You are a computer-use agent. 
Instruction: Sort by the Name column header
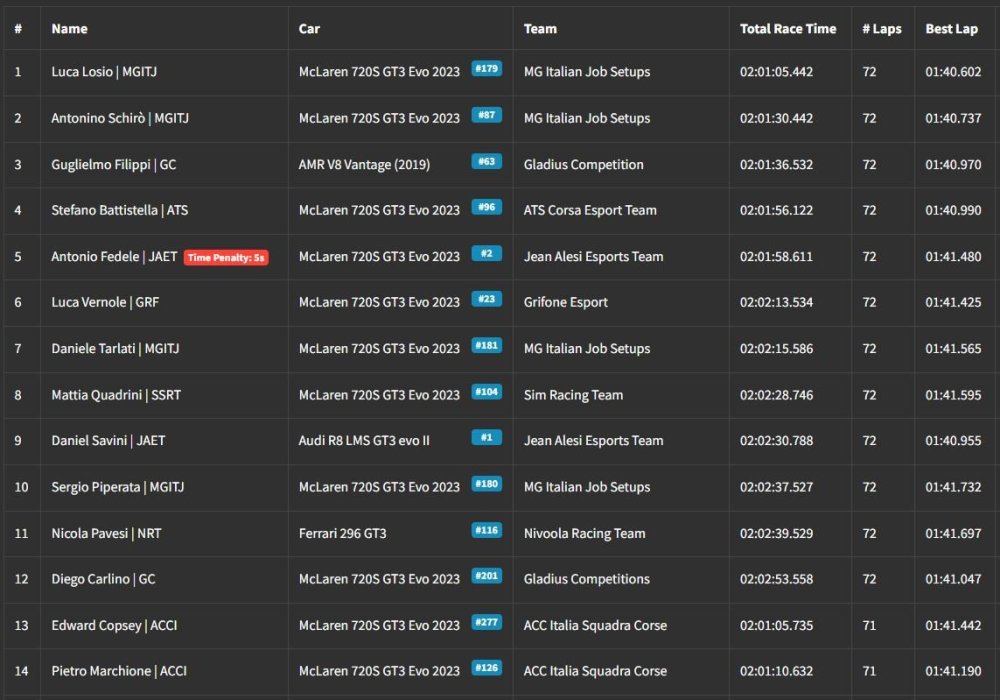70,29
